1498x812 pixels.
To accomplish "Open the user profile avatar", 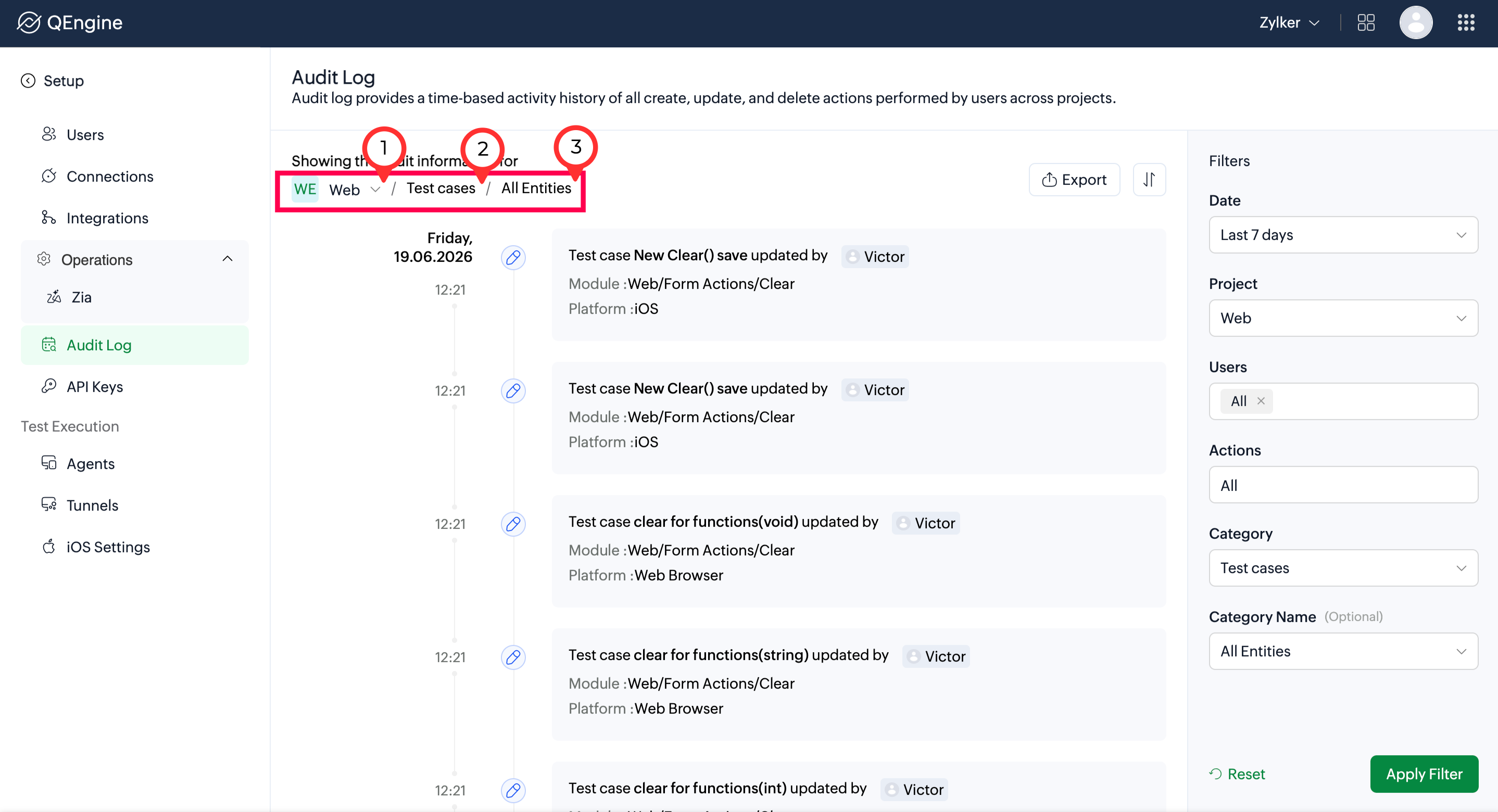I will coord(1415,23).
